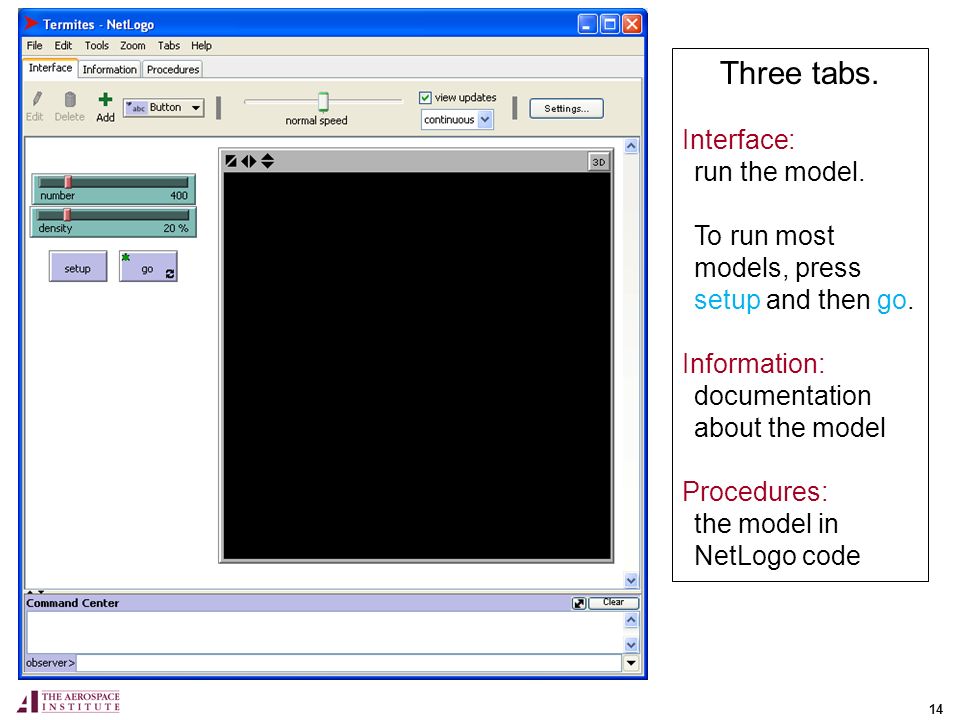The image size is (960, 720).
Task: Click the NetLogo red arrow title icon
Action: (x=31, y=23)
